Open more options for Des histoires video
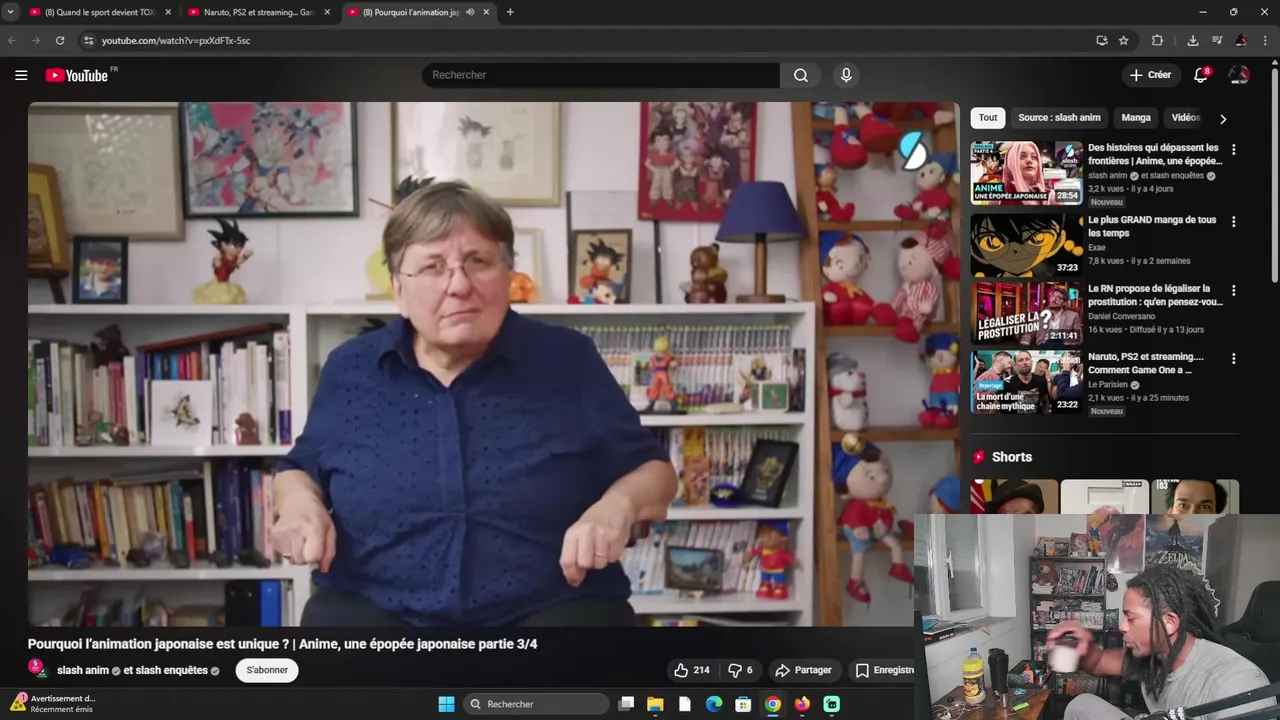 [1233, 150]
